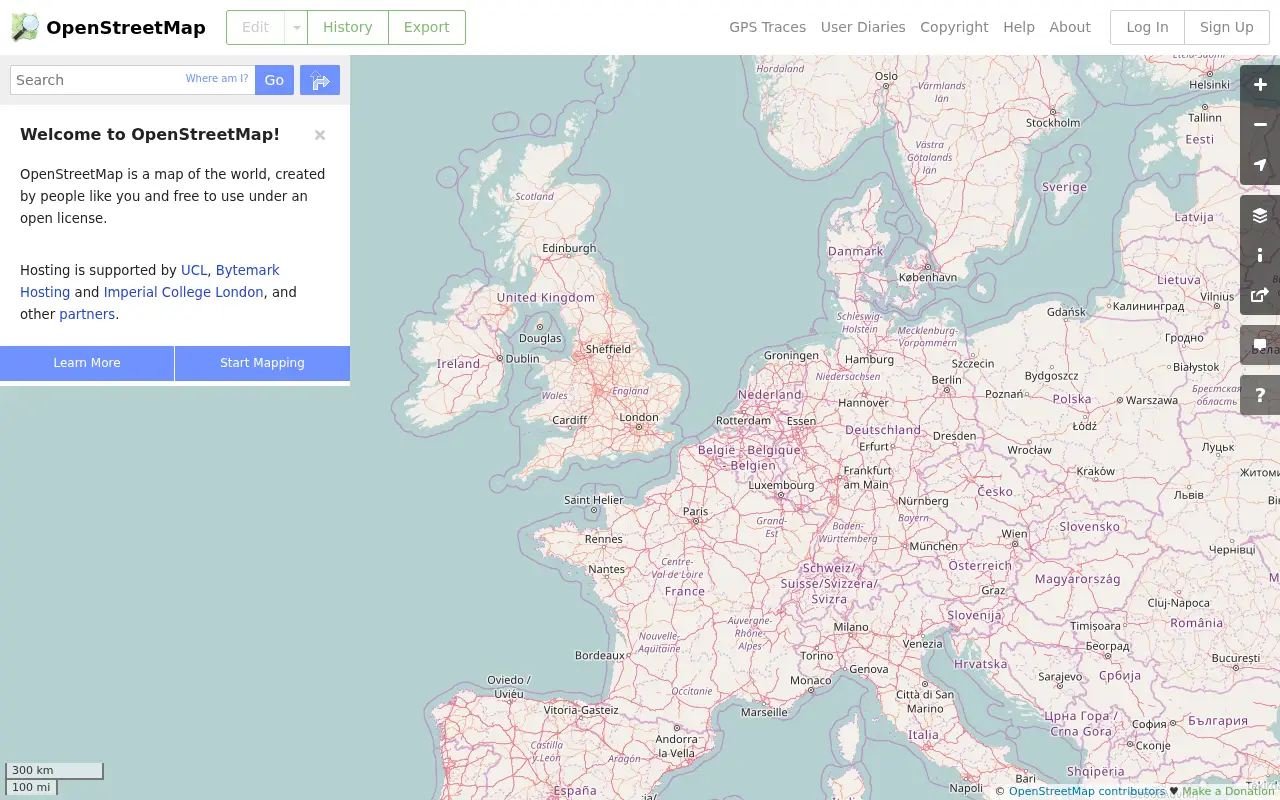Open the Map Key info icon

[x=1260, y=255]
